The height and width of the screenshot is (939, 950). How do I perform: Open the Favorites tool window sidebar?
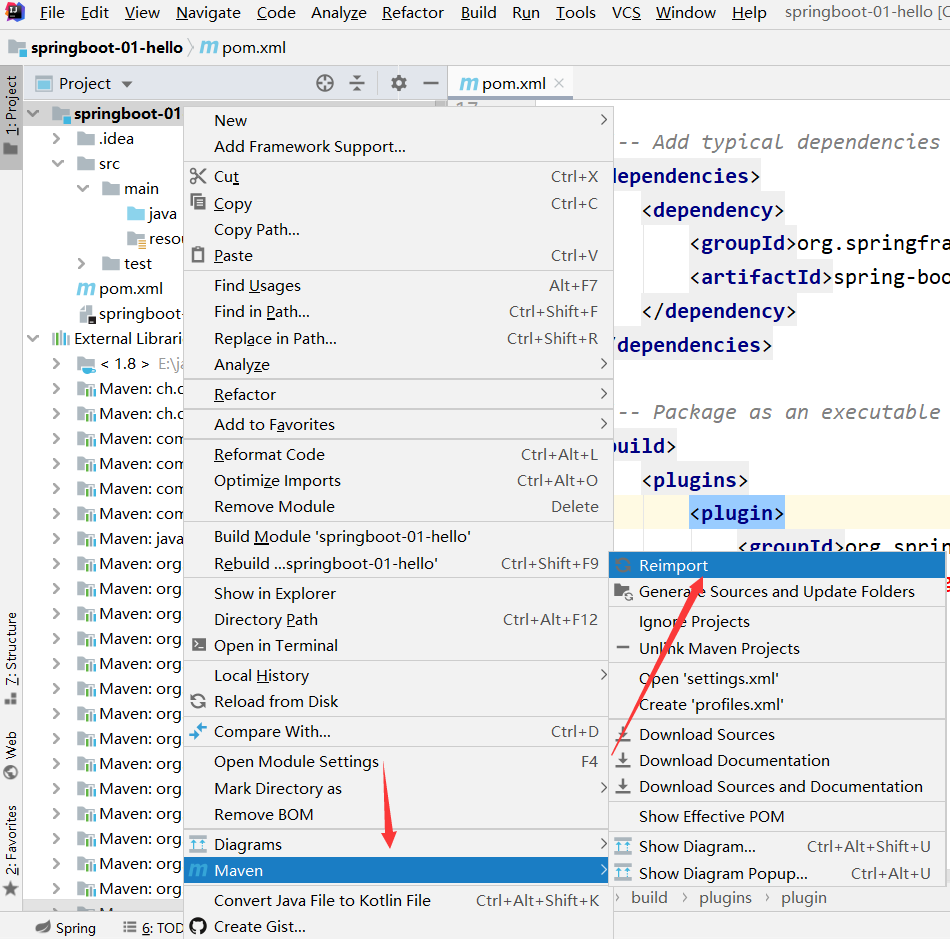(11, 849)
